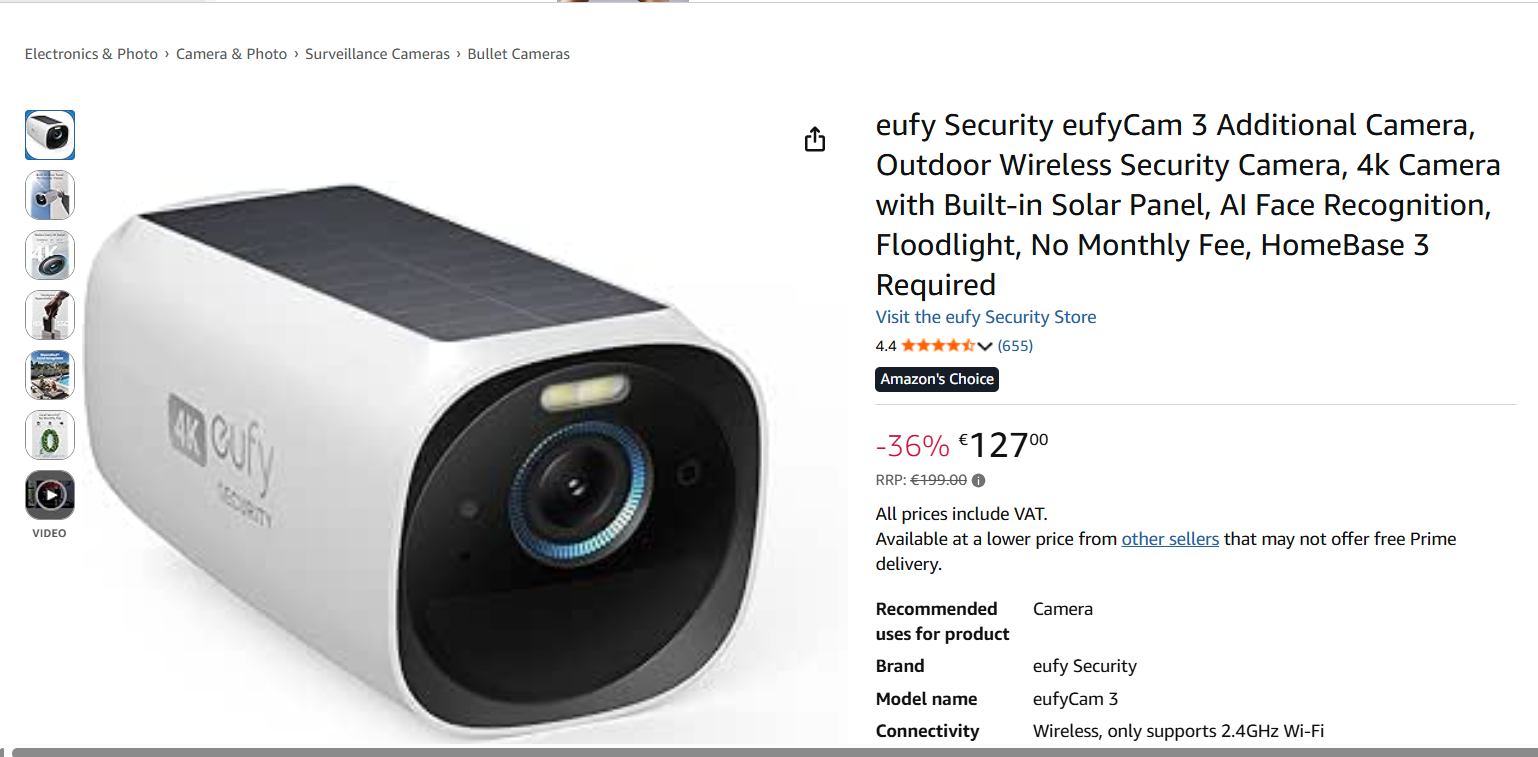Open the other sellers link
This screenshot has width=1538, height=757.
pyautogui.click(x=1170, y=538)
